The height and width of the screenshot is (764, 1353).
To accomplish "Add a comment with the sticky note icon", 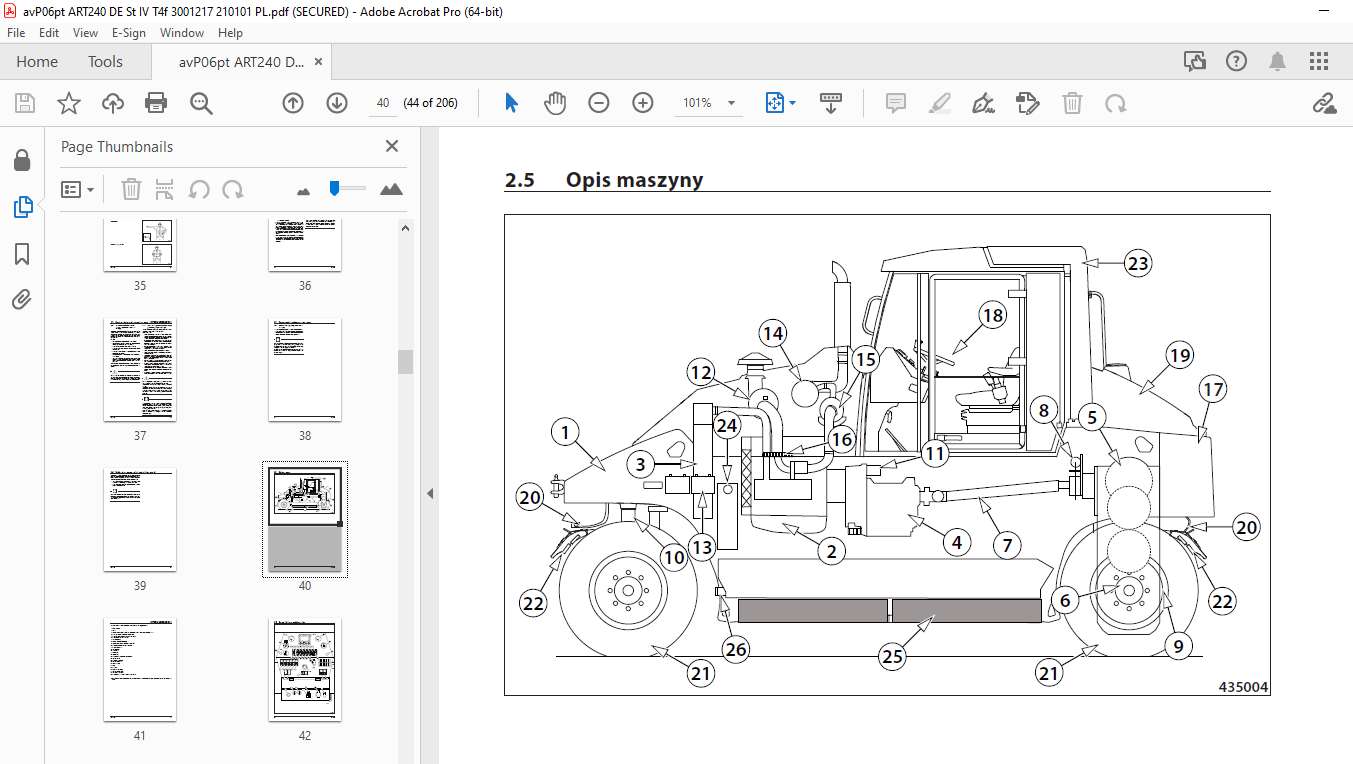I will 895,103.
